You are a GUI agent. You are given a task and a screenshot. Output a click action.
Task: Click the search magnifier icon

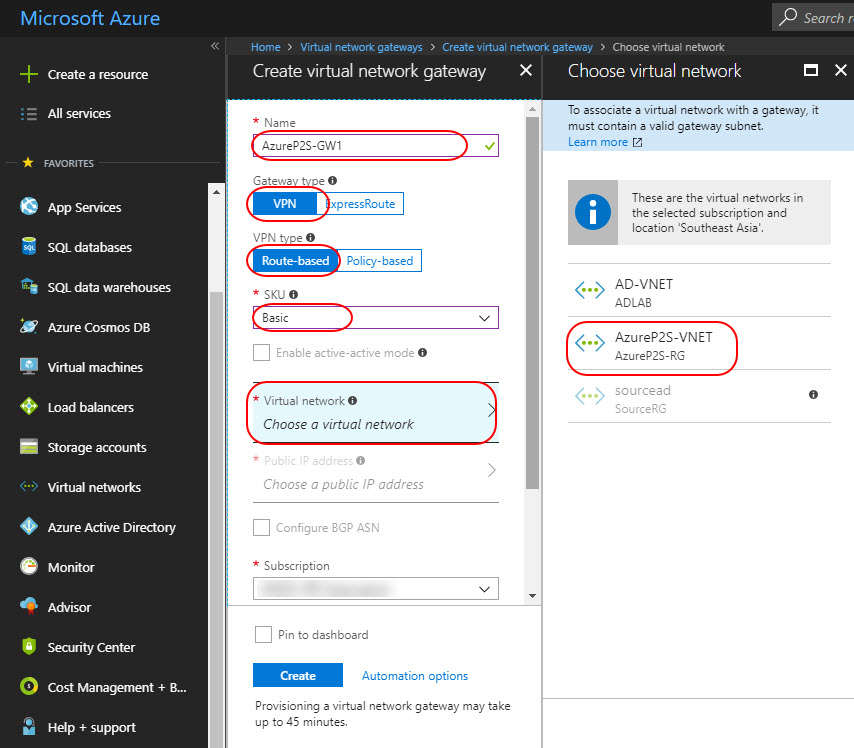(x=788, y=17)
